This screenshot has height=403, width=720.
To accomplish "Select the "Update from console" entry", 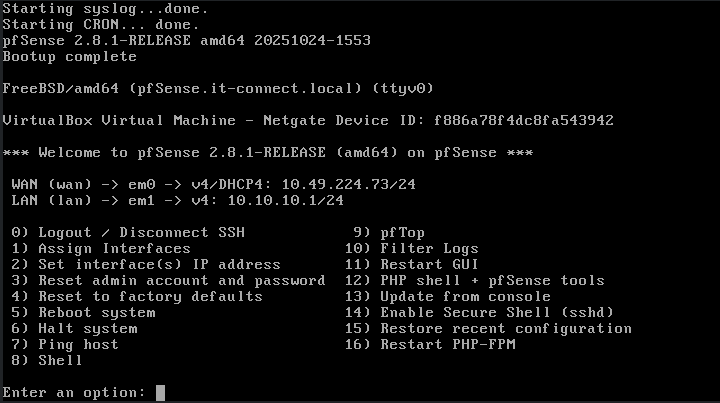I will pos(465,296).
